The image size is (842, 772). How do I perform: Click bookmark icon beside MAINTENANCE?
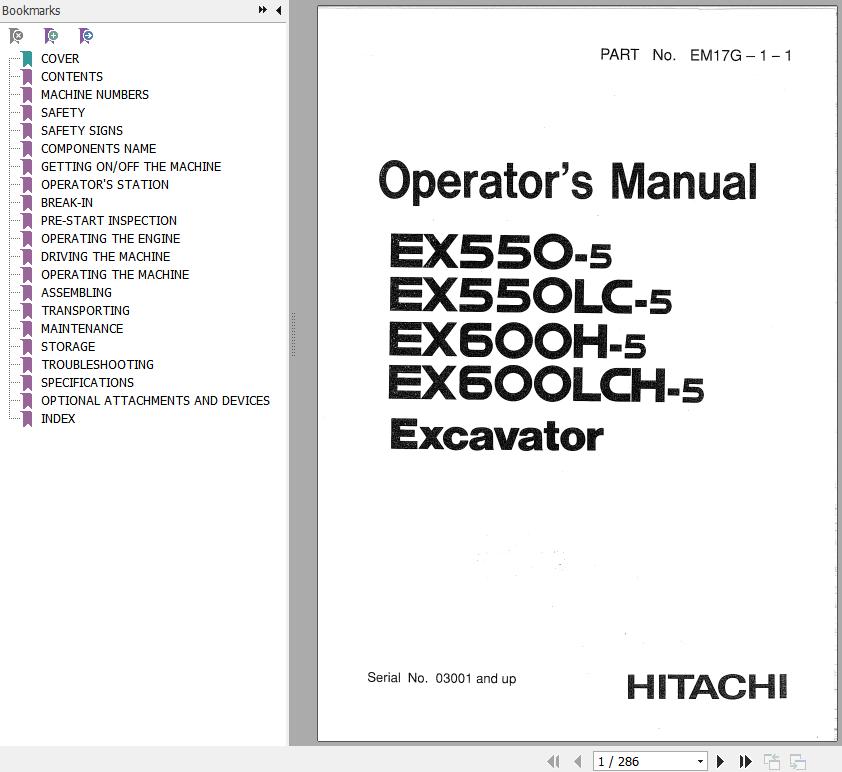point(27,329)
